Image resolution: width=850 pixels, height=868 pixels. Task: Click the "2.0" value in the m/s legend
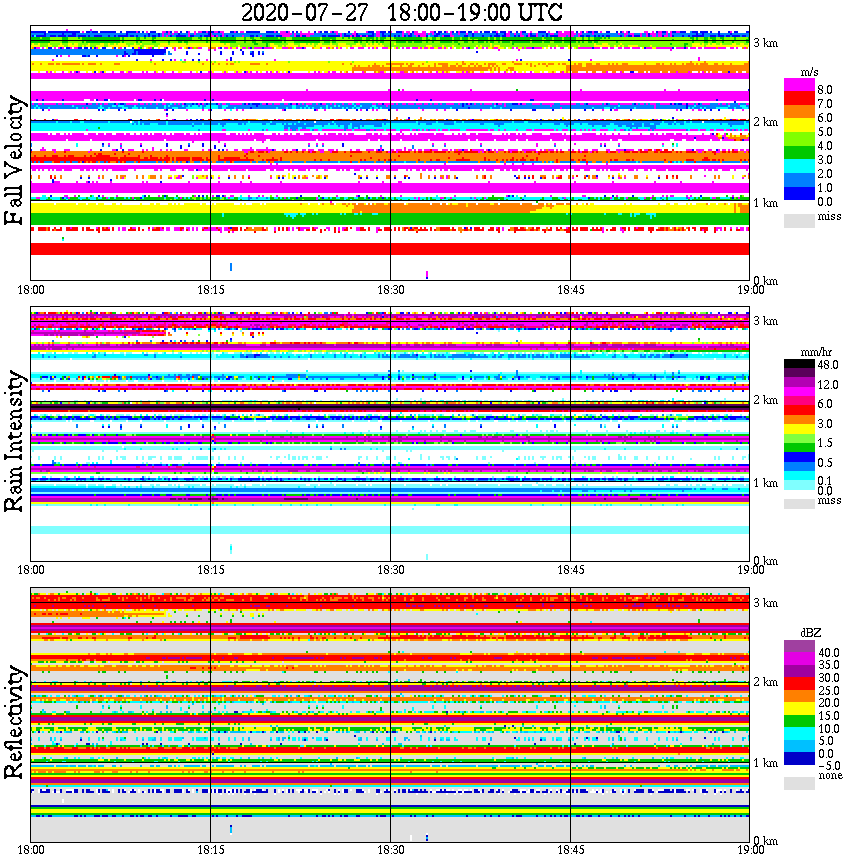pos(825,174)
